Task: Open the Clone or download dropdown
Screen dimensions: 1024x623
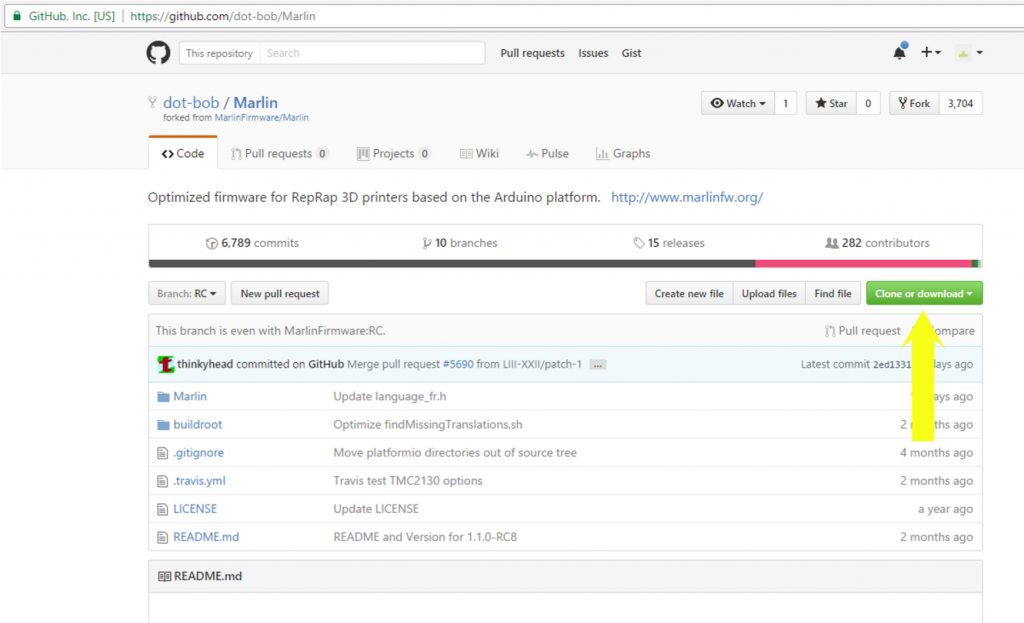Action: (x=924, y=293)
